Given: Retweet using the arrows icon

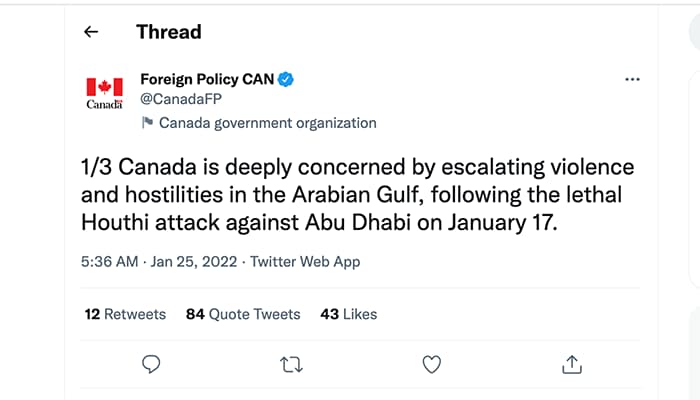Looking at the screenshot, I should 292,365.
